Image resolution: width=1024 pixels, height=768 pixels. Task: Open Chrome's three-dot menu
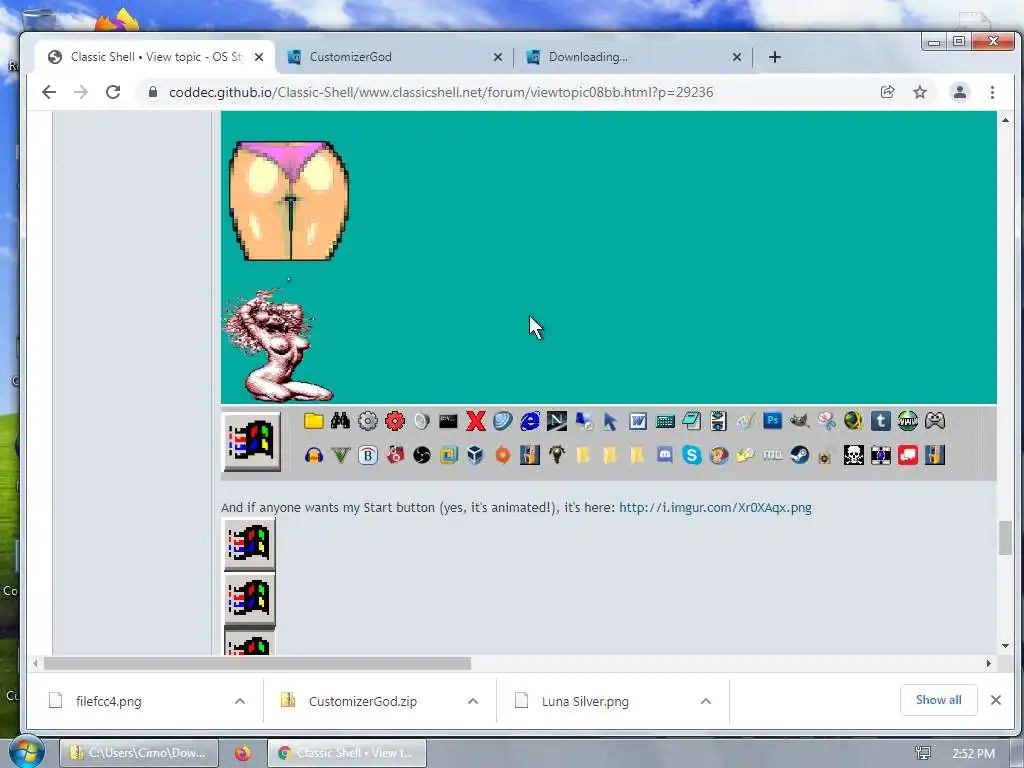click(992, 92)
